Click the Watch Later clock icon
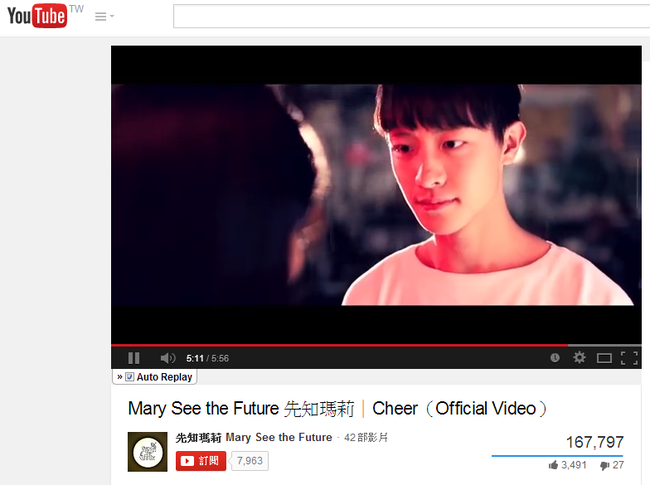The image size is (650, 485). [555, 358]
